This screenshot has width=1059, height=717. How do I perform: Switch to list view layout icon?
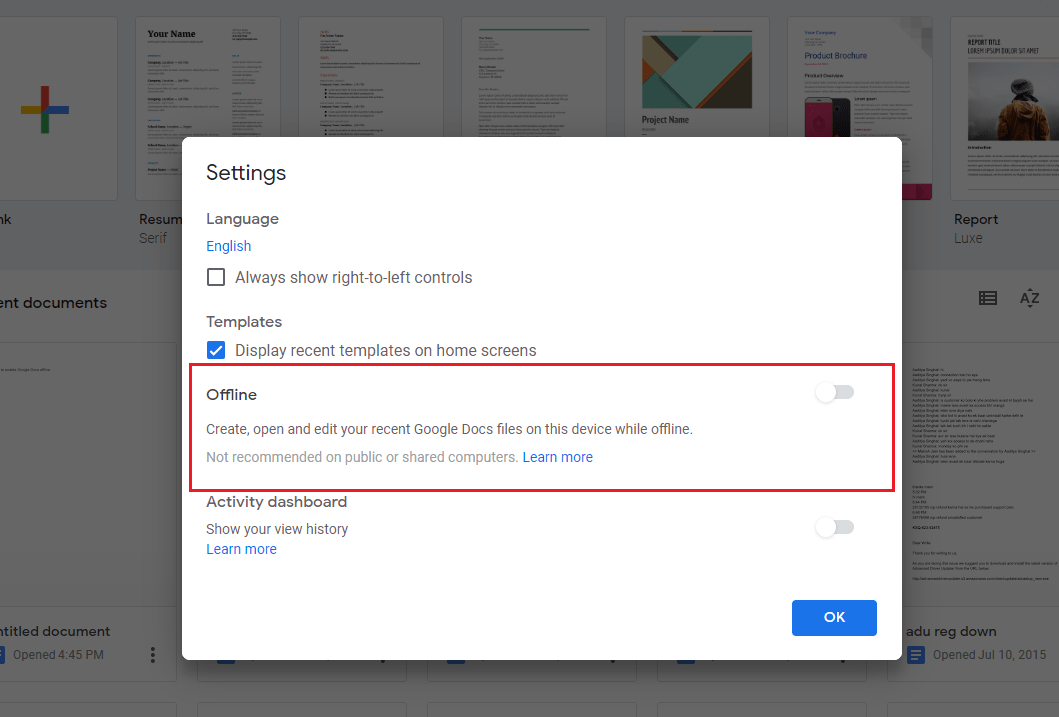(x=988, y=298)
